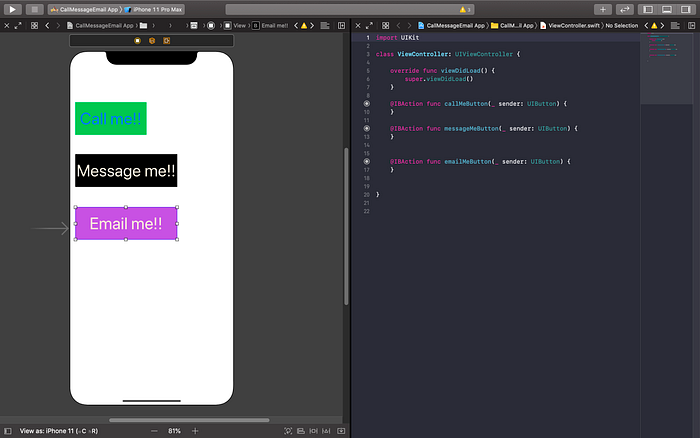The width and height of the screenshot is (700, 438).
Task: Click the code review arrows button
Action: pyautogui.click(x=624, y=9)
